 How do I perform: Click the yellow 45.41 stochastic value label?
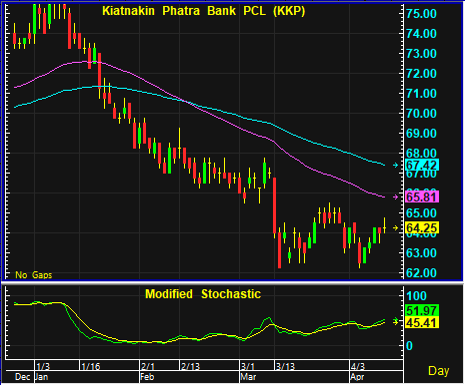[422, 323]
